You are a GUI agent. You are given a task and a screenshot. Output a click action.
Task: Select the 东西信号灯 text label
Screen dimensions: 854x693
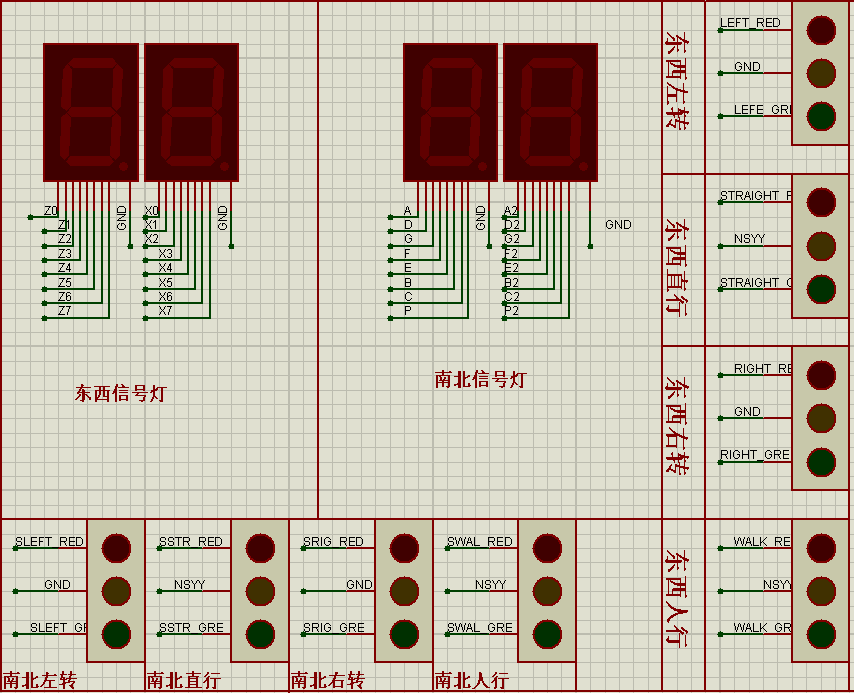[x=120, y=393]
